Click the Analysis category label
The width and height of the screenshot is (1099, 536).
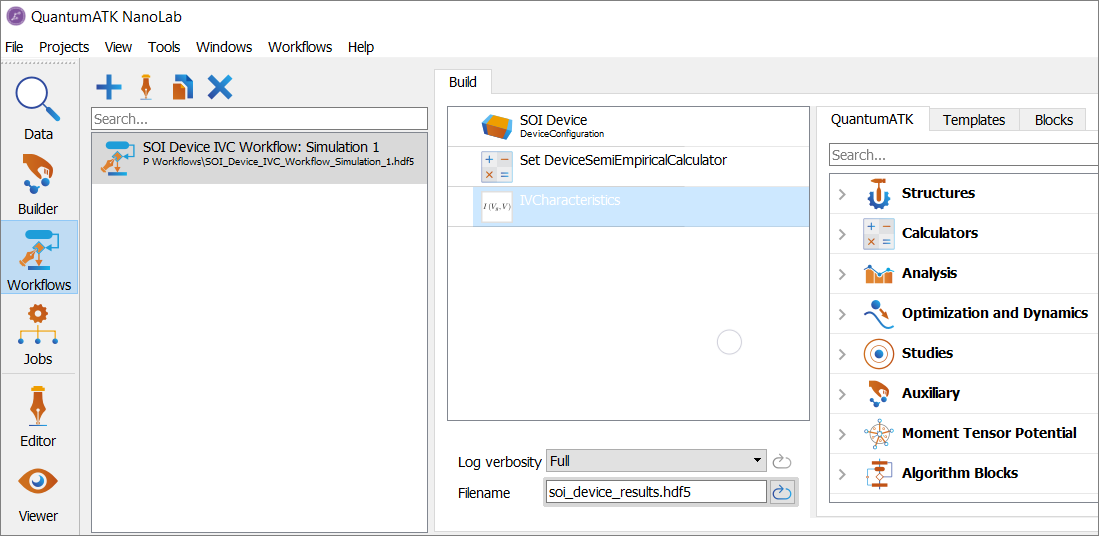point(929,273)
